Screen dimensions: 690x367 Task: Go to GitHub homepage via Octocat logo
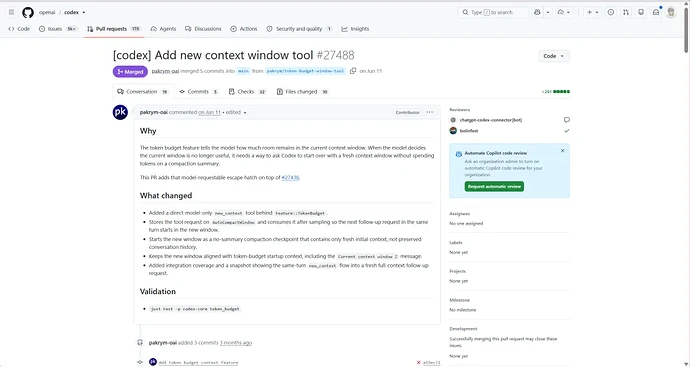pos(28,12)
